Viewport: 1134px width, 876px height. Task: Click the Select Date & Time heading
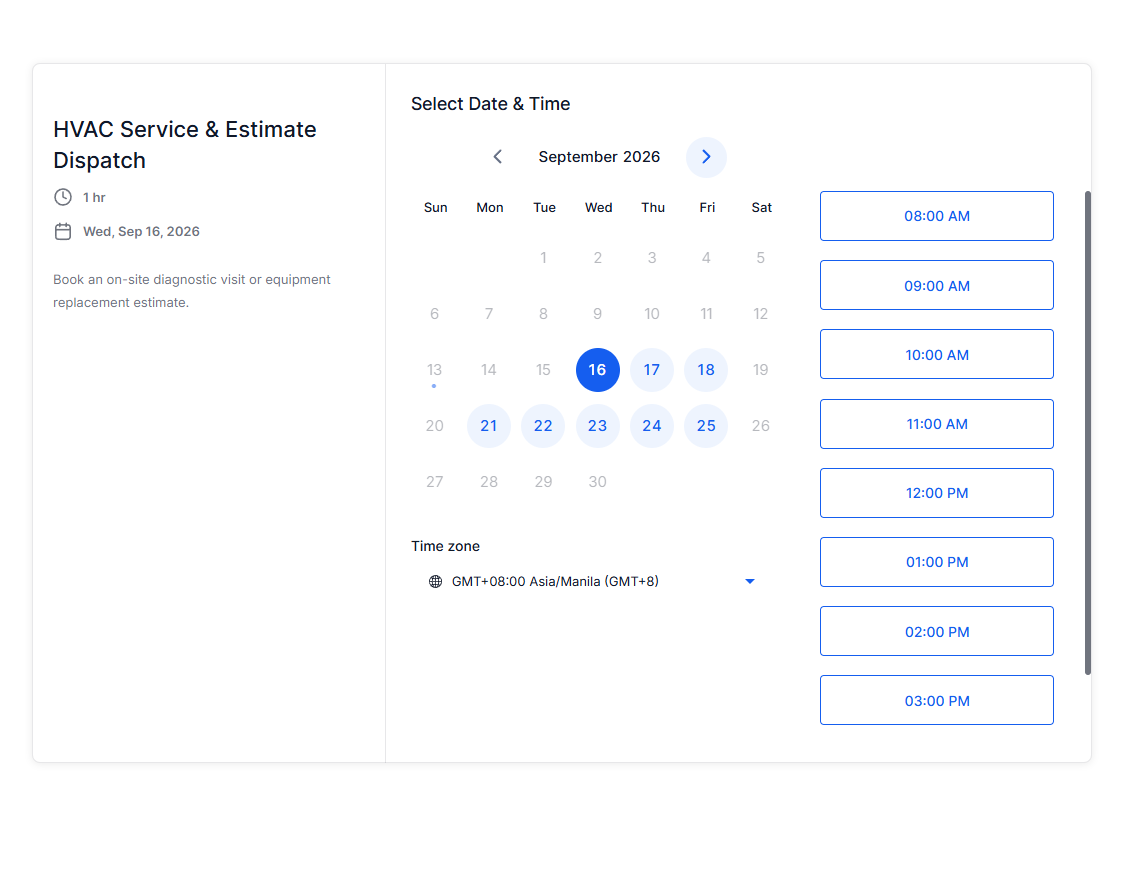click(490, 104)
